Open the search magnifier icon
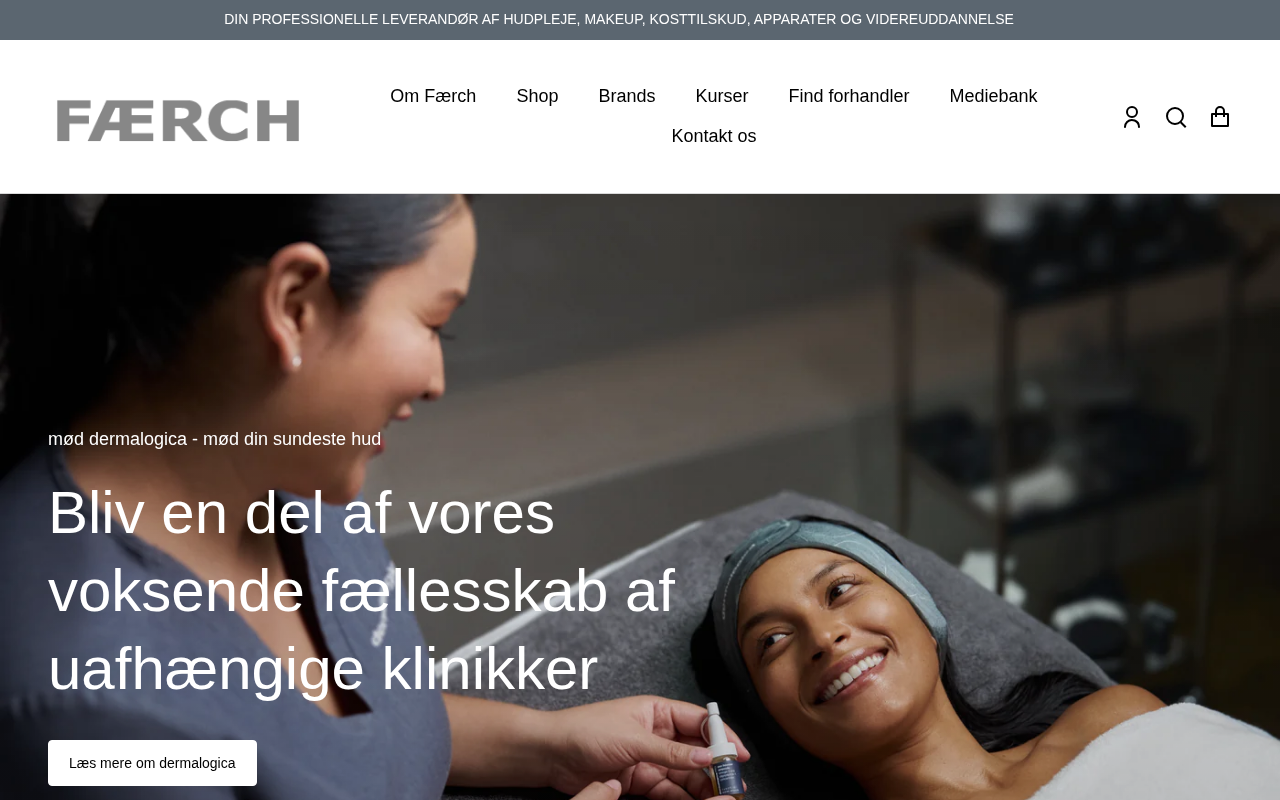Screen dimensions: 1280x800 1176,117
